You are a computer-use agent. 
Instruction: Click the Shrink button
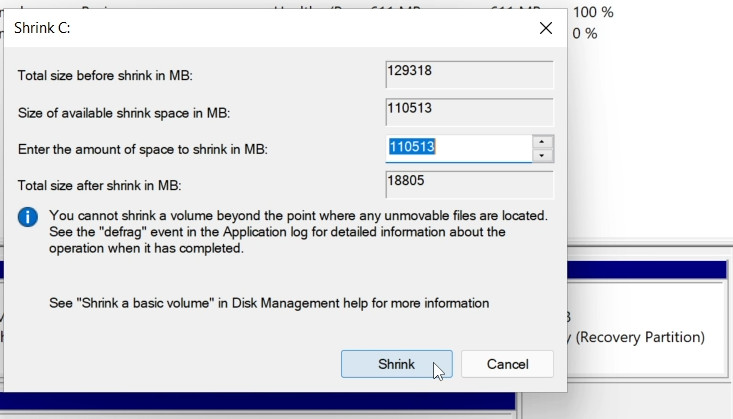coord(396,364)
